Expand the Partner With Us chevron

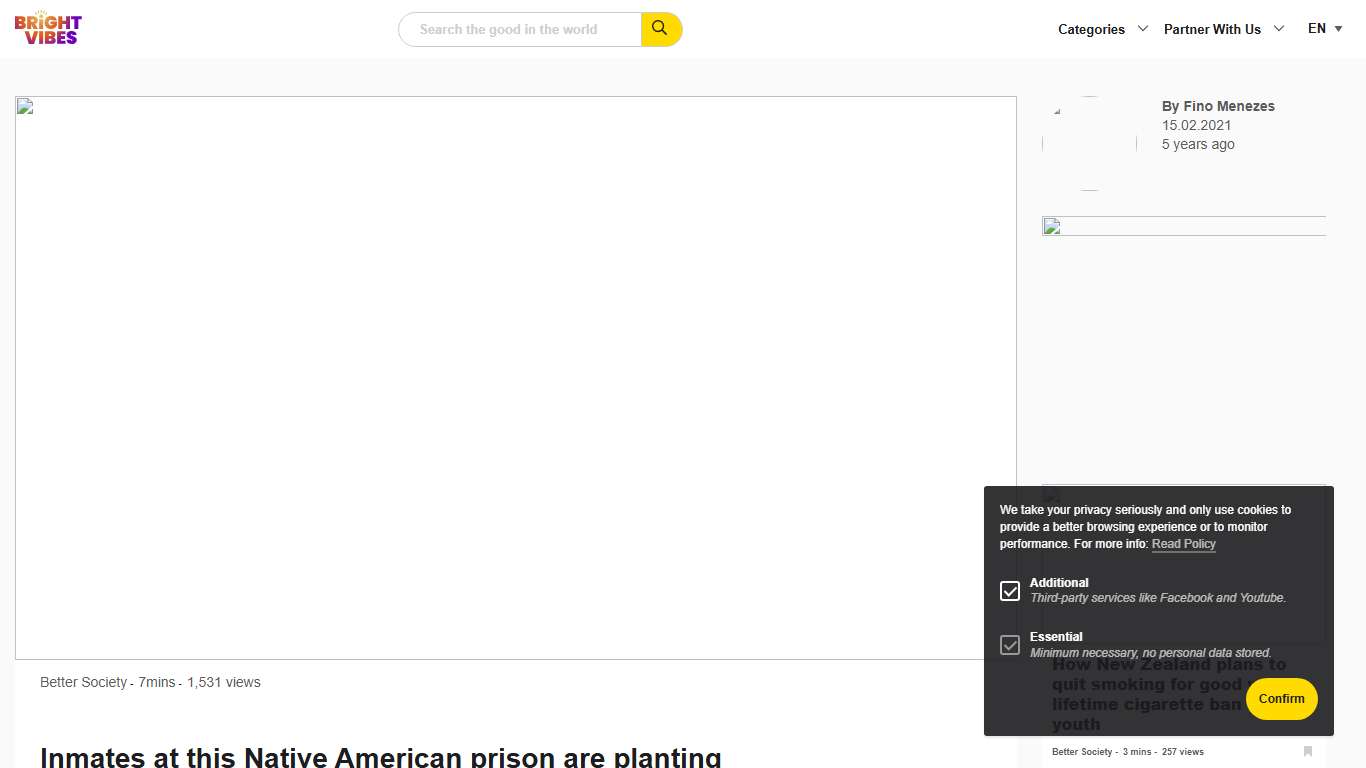tap(1278, 29)
